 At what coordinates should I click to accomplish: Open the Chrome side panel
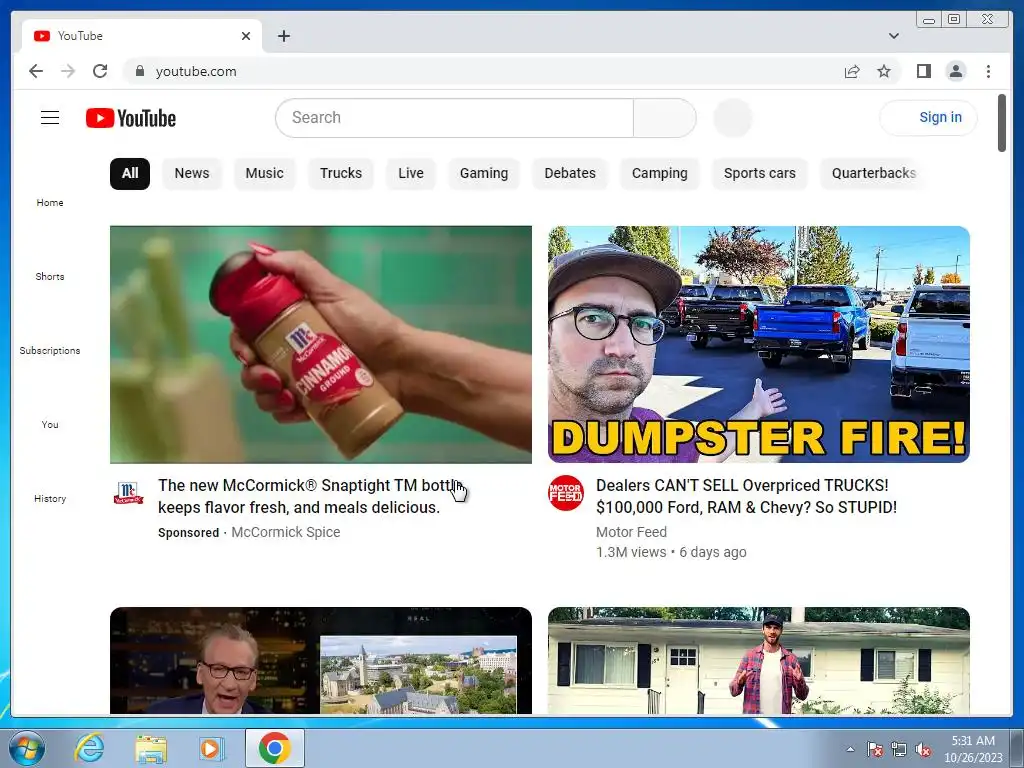pyautogui.click(x=923, y=71)
